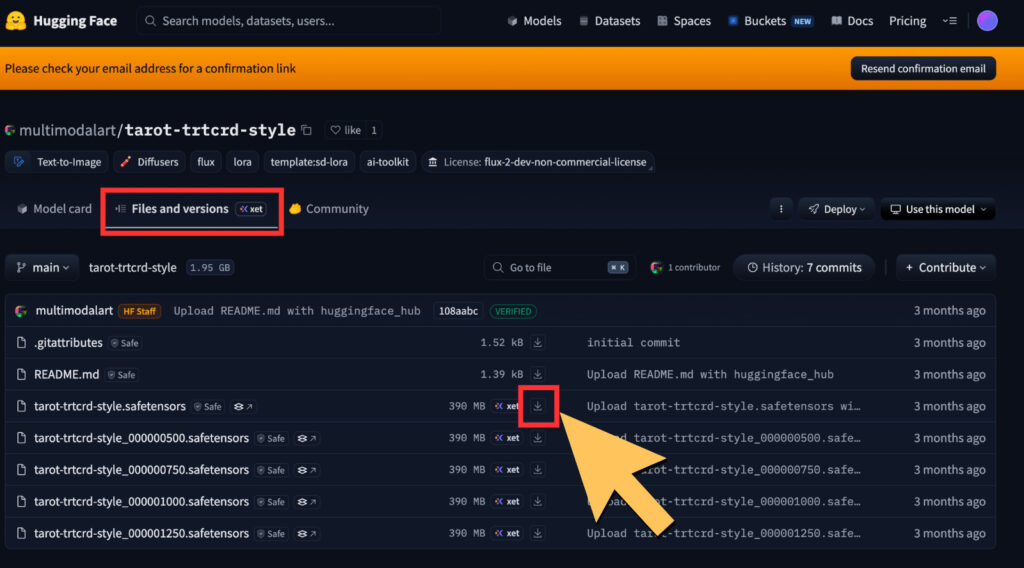
Task: Open the three-dot more options menu
Action: [x=780, y=209]
